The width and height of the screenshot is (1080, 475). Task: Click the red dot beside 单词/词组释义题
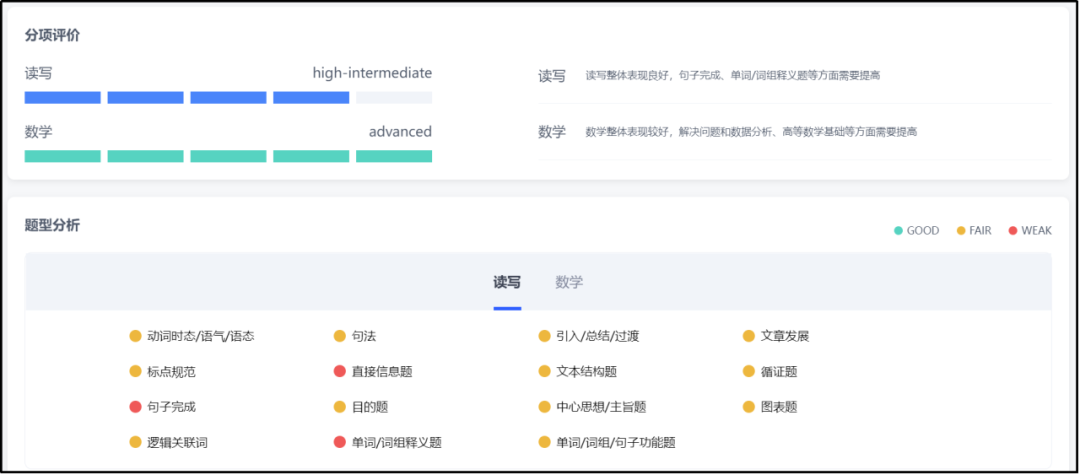click(339, 443)
